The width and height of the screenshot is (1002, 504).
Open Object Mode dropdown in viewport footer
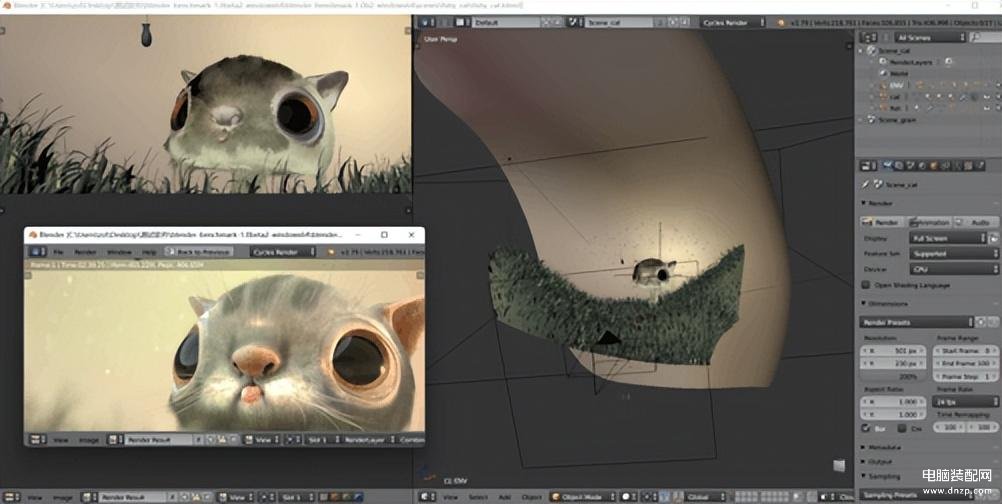583,497
